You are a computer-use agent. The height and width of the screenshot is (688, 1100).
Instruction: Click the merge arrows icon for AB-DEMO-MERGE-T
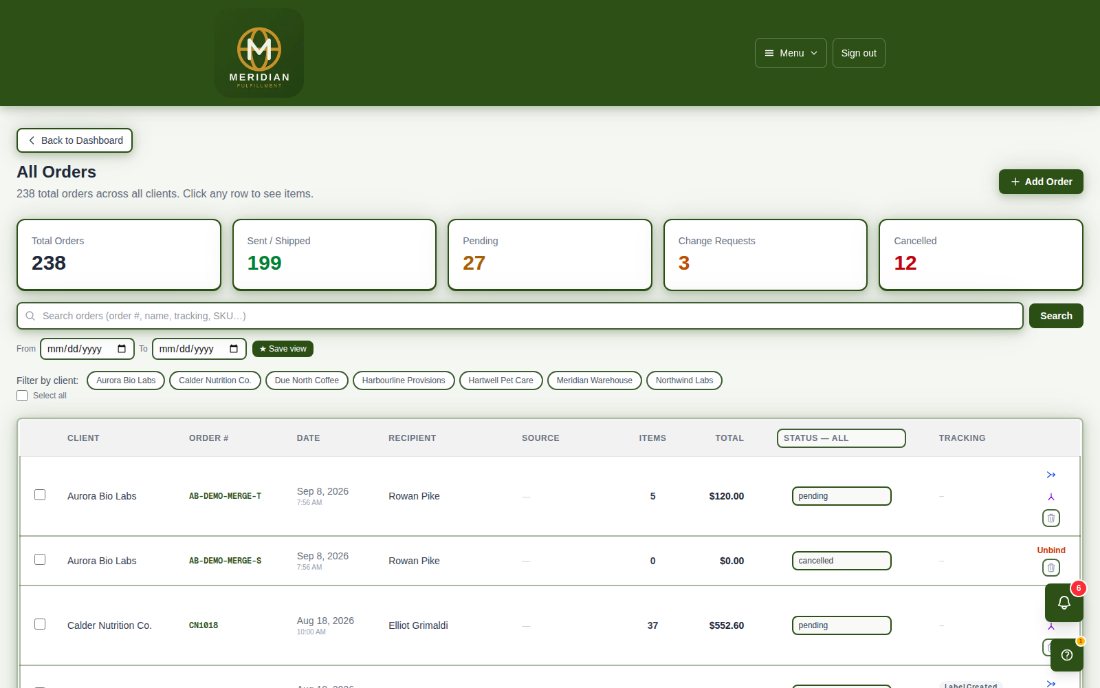coord(1051,475)
